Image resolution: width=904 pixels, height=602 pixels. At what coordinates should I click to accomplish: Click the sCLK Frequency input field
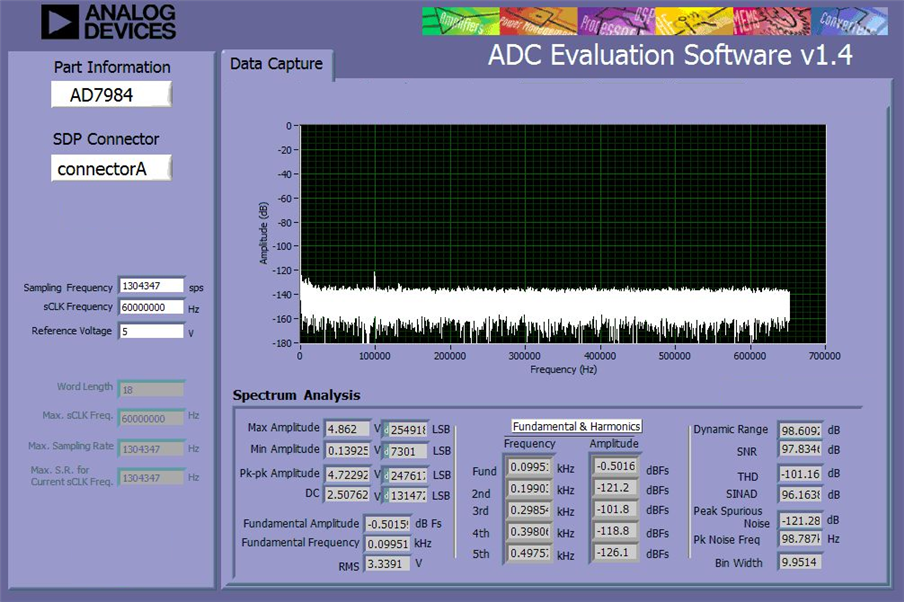[152, 307]
